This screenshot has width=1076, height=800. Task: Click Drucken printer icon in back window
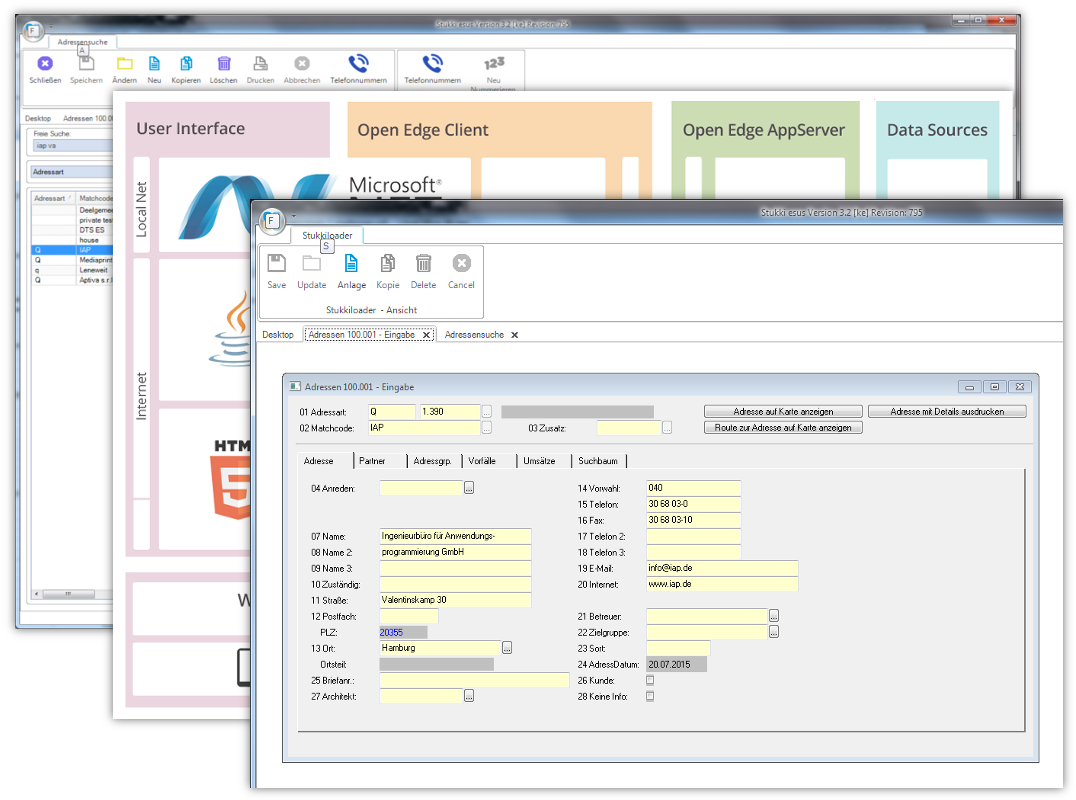point(261,64)
